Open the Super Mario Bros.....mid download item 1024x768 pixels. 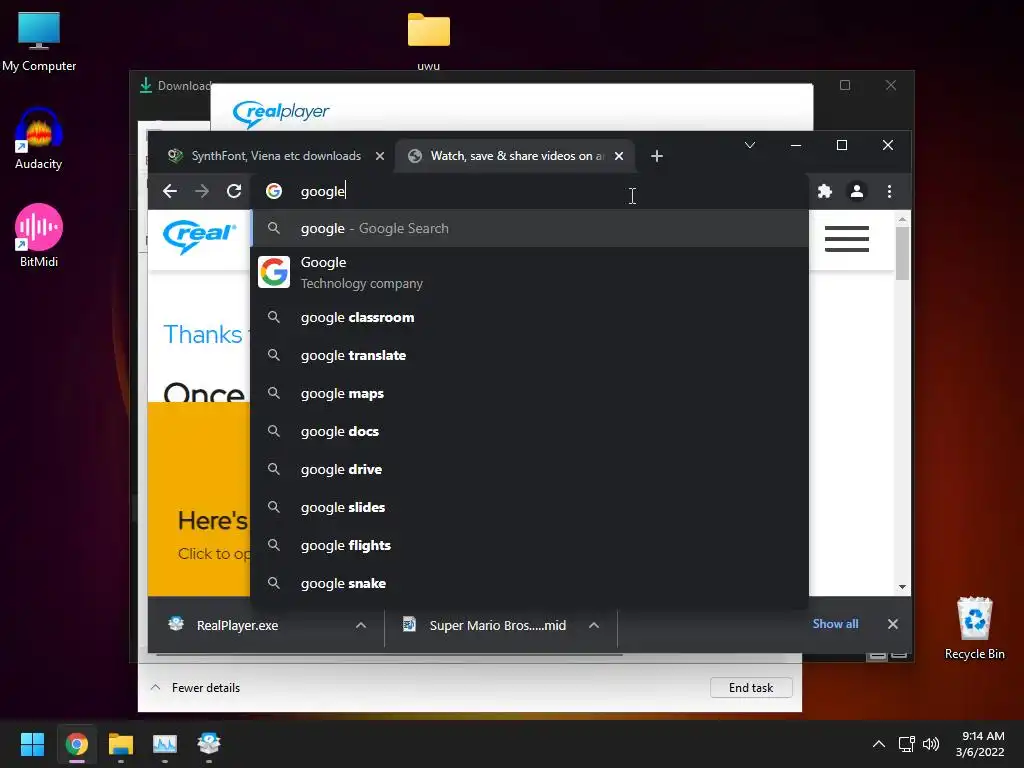pos(498,625)
